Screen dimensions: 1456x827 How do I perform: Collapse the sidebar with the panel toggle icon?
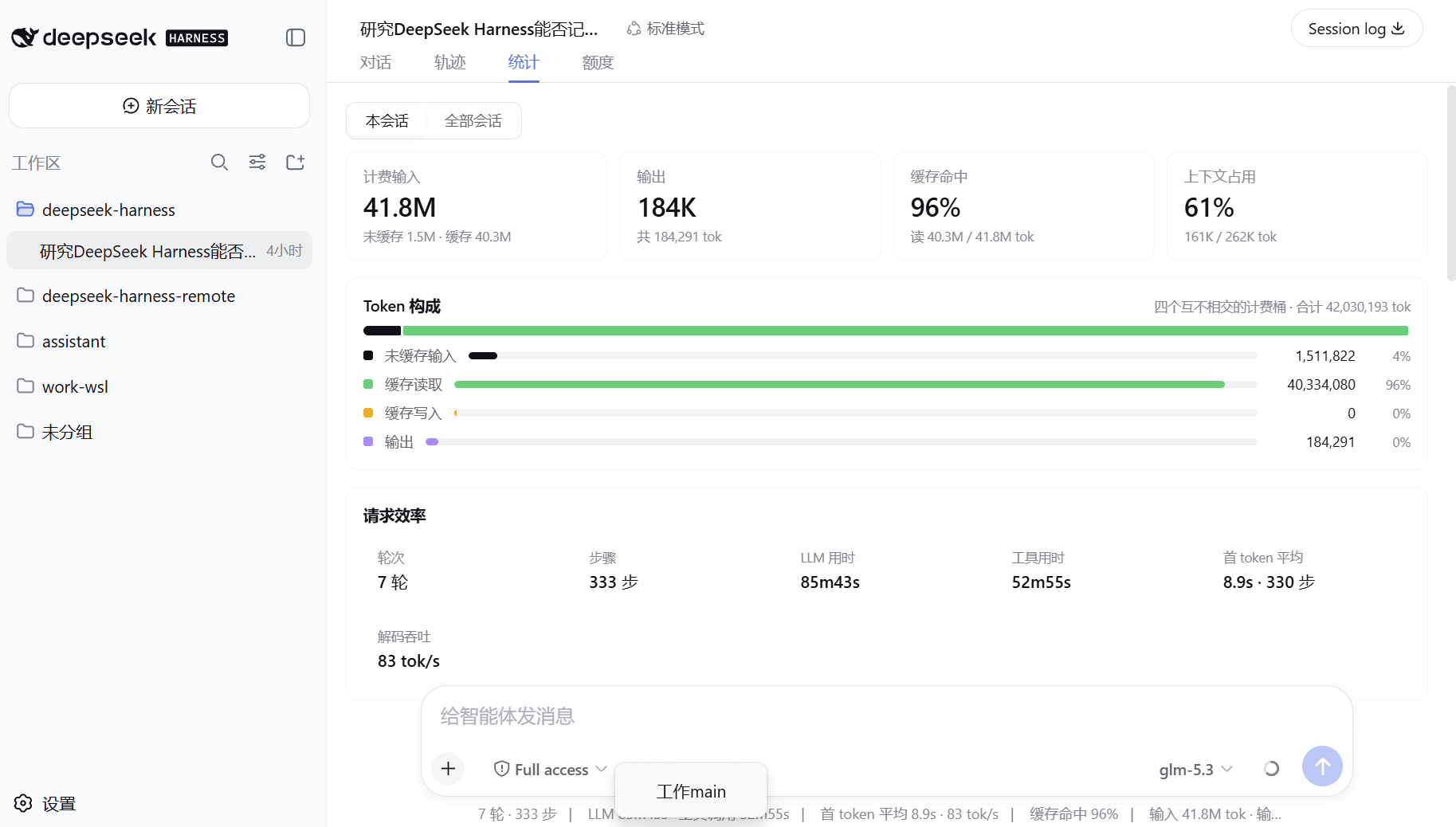296,37
